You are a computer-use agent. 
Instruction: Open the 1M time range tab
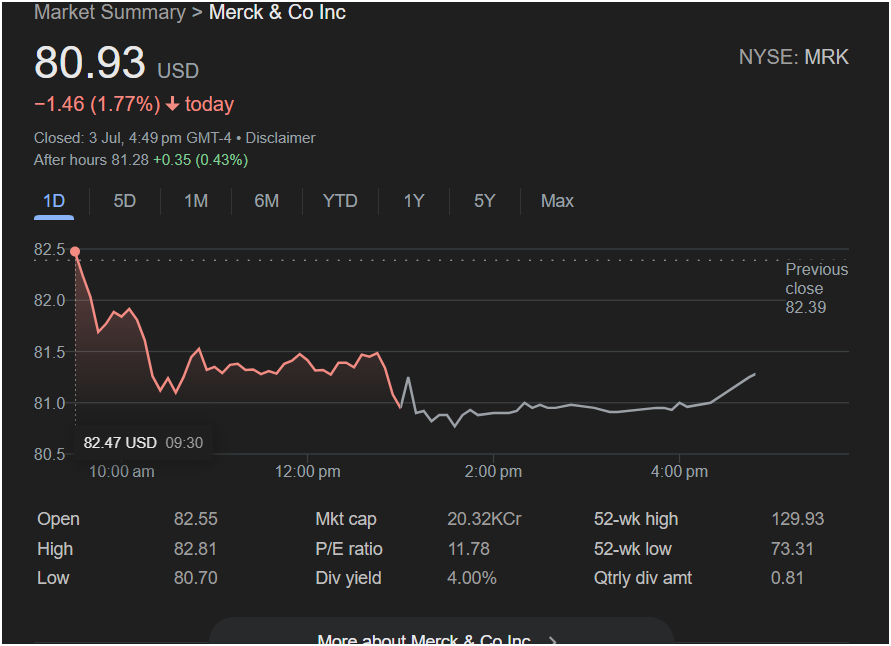196,201
